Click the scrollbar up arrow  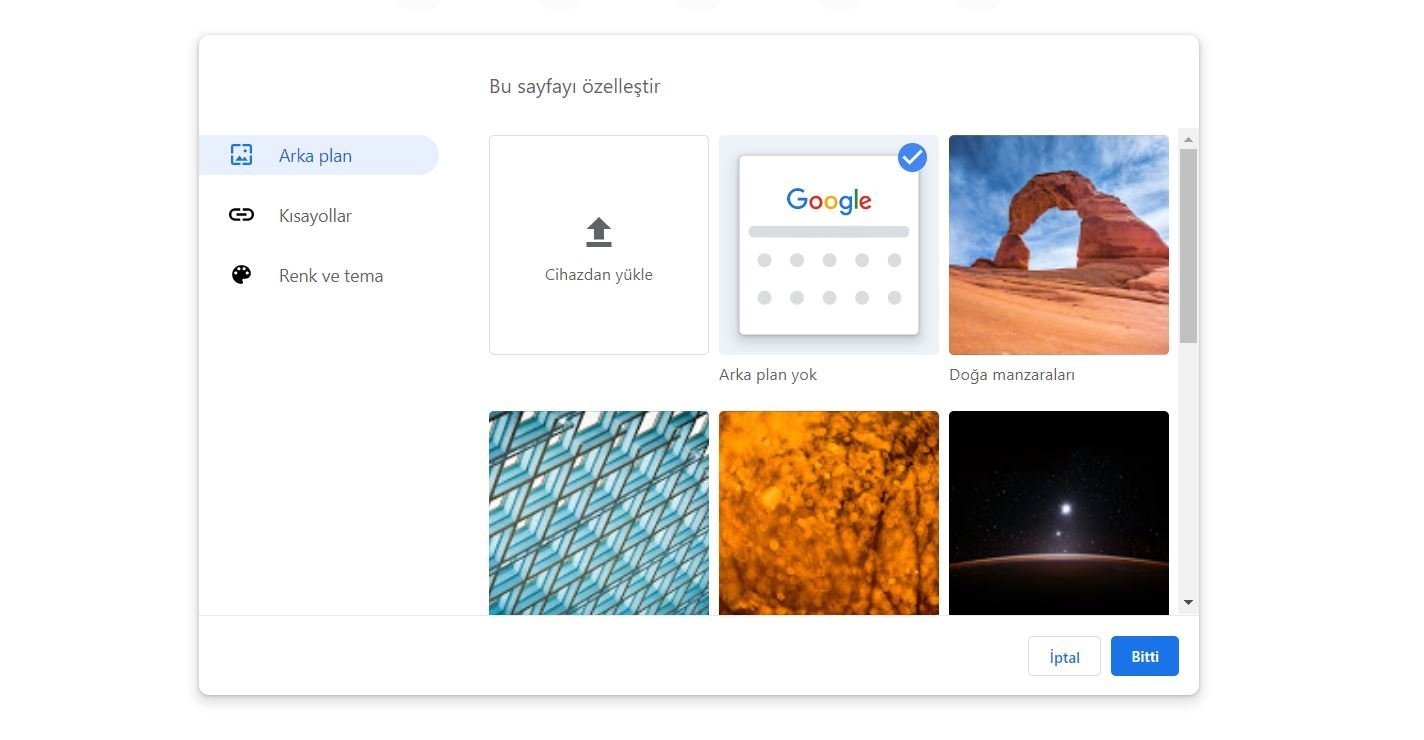(1188, 139)
